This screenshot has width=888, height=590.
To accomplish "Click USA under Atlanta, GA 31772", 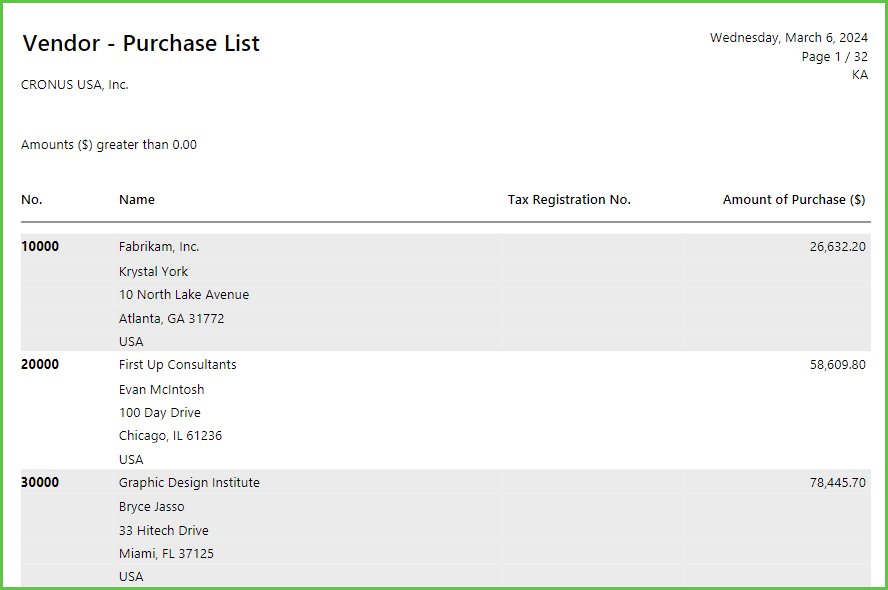I will point(131,342).
